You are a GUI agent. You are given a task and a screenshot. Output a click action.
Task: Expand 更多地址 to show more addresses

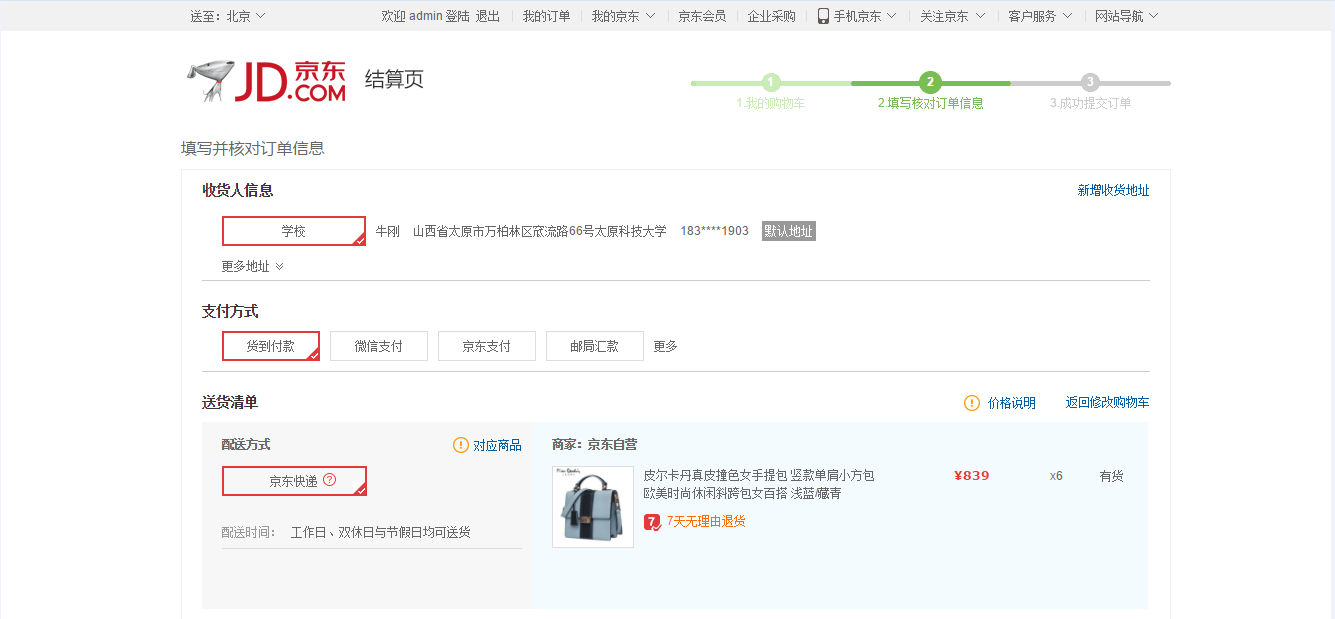click(x=253, y=266)
